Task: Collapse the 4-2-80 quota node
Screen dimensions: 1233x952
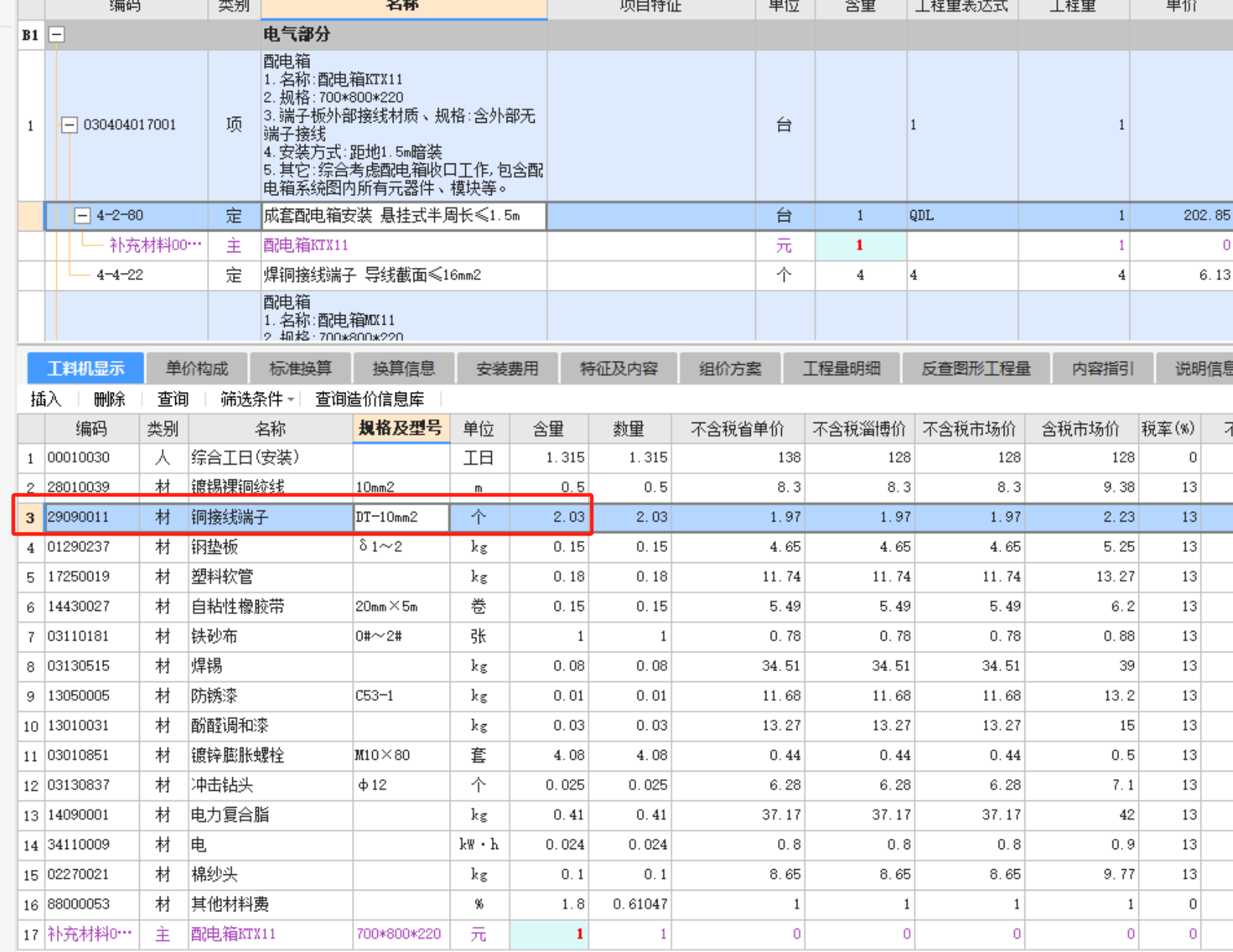Action: click(82, 215)
